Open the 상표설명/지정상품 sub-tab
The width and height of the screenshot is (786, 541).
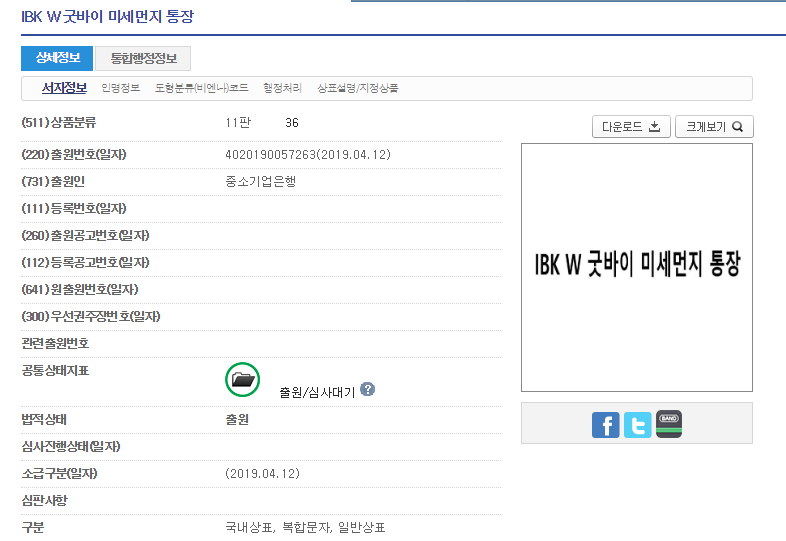tap(358, 88)
